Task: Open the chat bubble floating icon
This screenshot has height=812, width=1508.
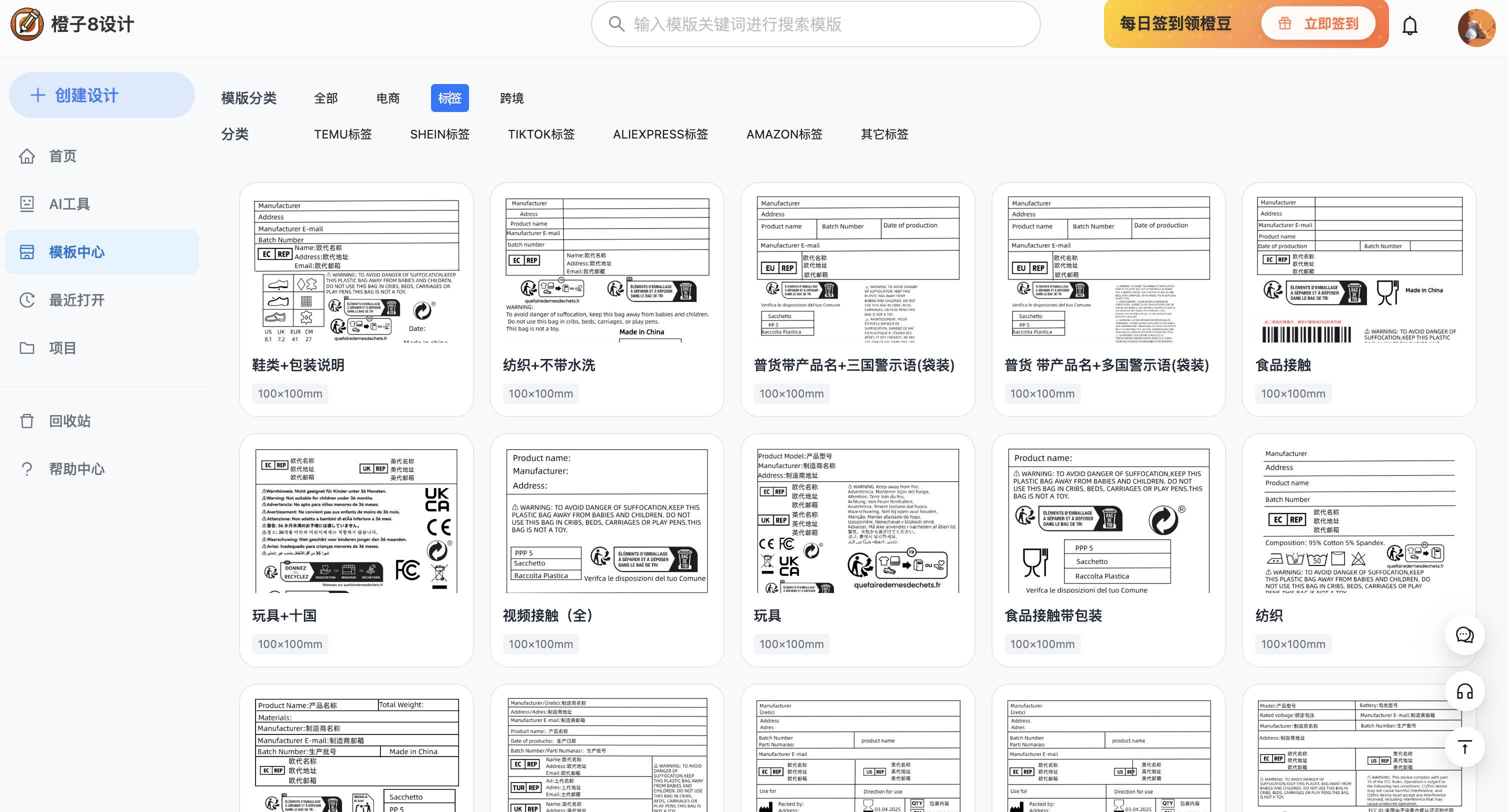Action: [1464, 635]
